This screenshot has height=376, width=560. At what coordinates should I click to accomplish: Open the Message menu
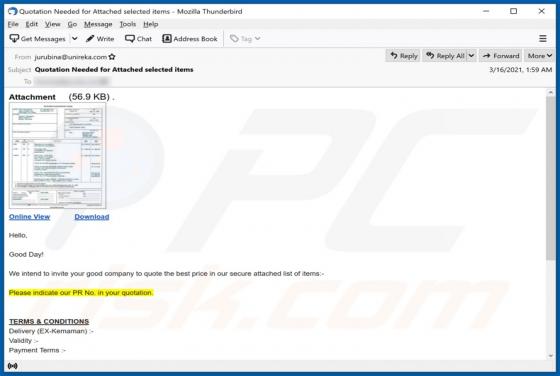coord(98,24)
